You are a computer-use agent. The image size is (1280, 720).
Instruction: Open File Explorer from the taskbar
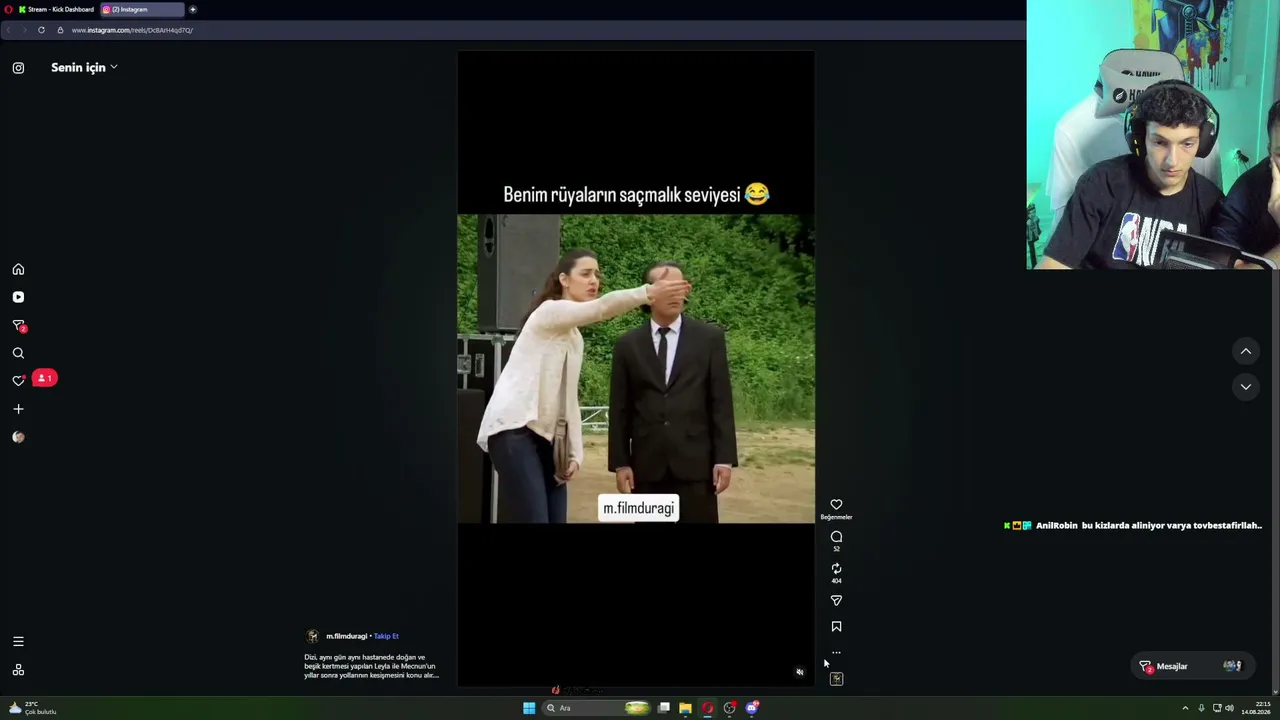pyautogui.click(x=685, y=708)
